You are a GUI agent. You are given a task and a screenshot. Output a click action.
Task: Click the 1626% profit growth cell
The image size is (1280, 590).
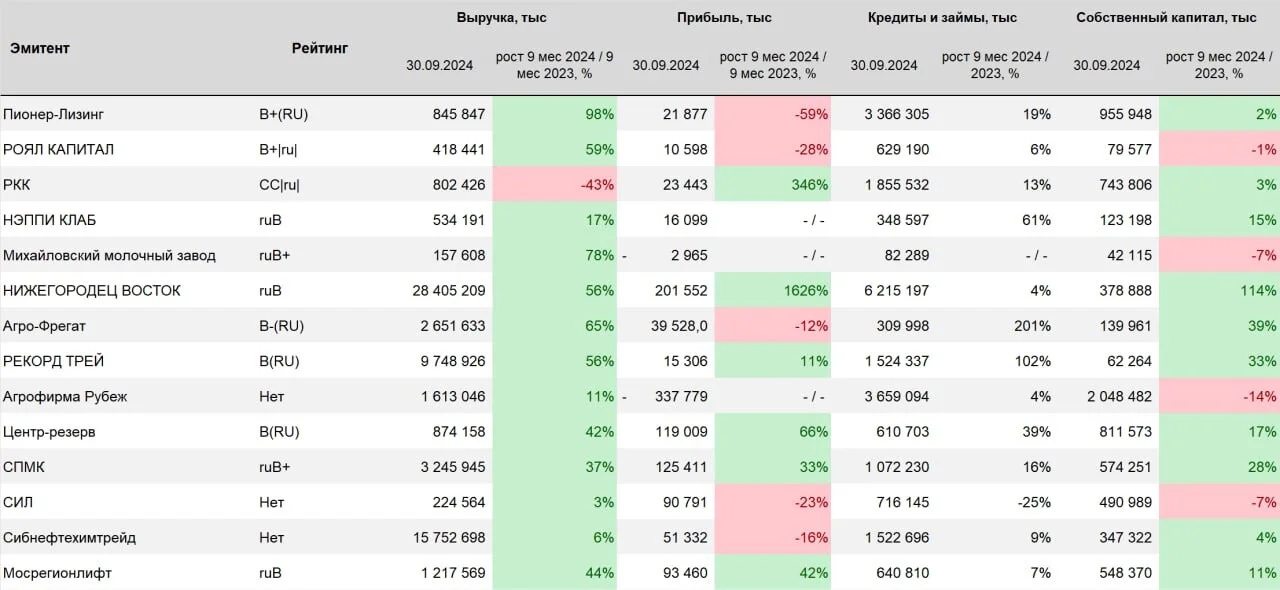coord(773,290)
